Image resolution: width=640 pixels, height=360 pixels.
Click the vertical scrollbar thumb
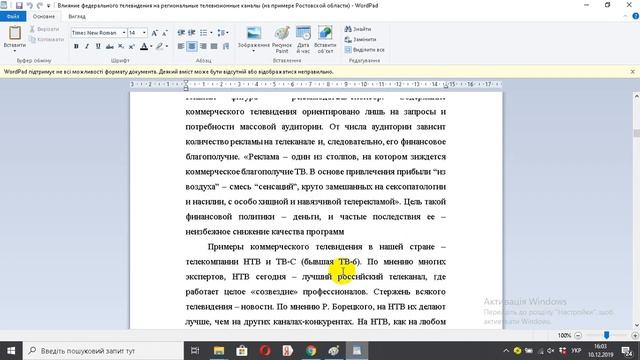tap(636, 133)
